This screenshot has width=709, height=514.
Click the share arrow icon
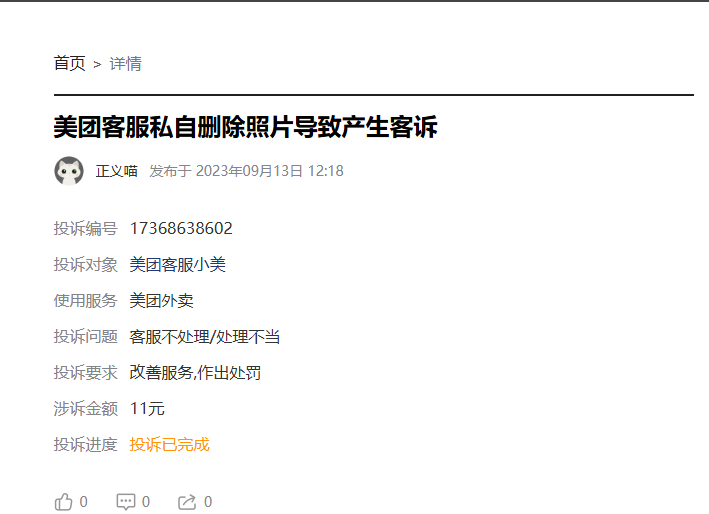187,502
